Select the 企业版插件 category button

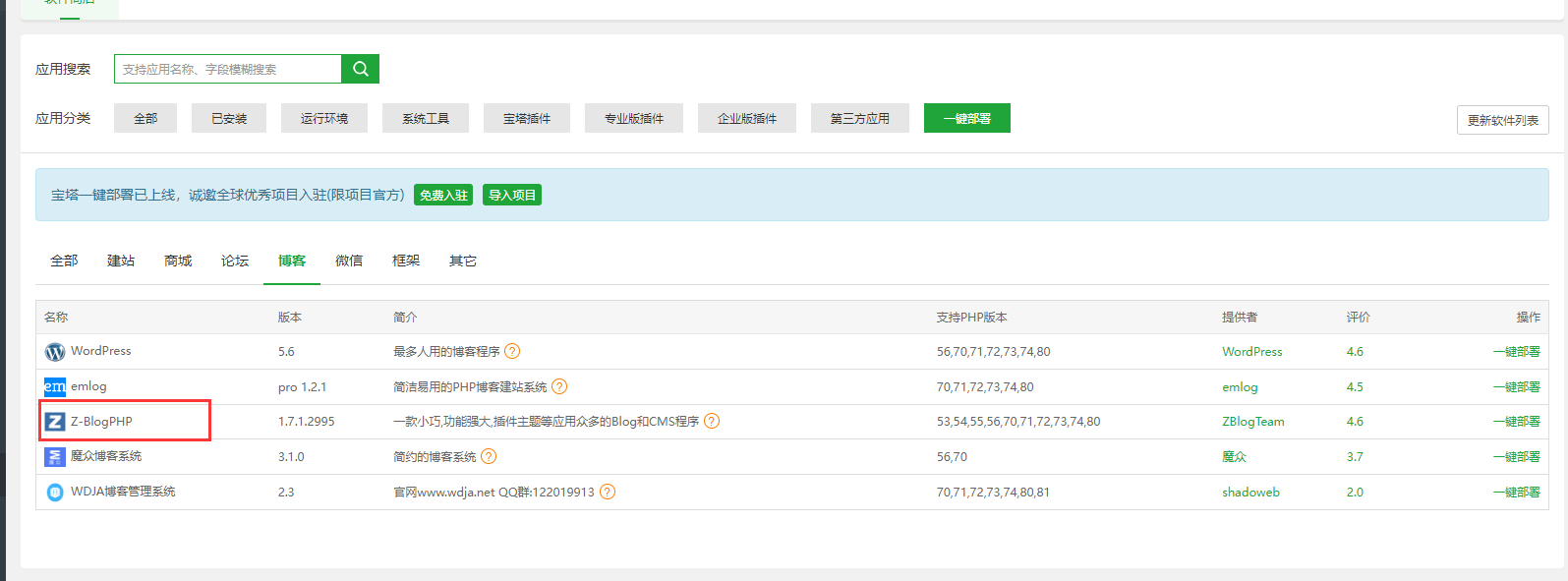point(747,118)
